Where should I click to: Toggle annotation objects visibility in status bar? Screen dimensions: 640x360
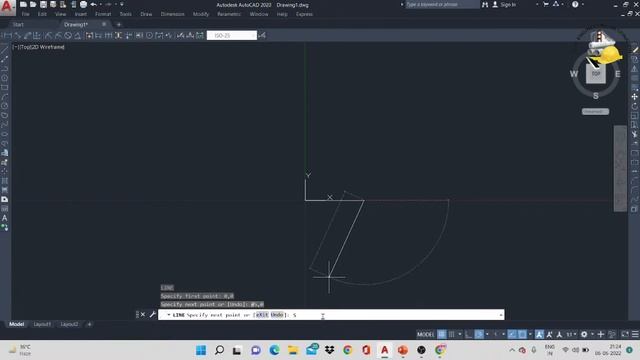540,334
